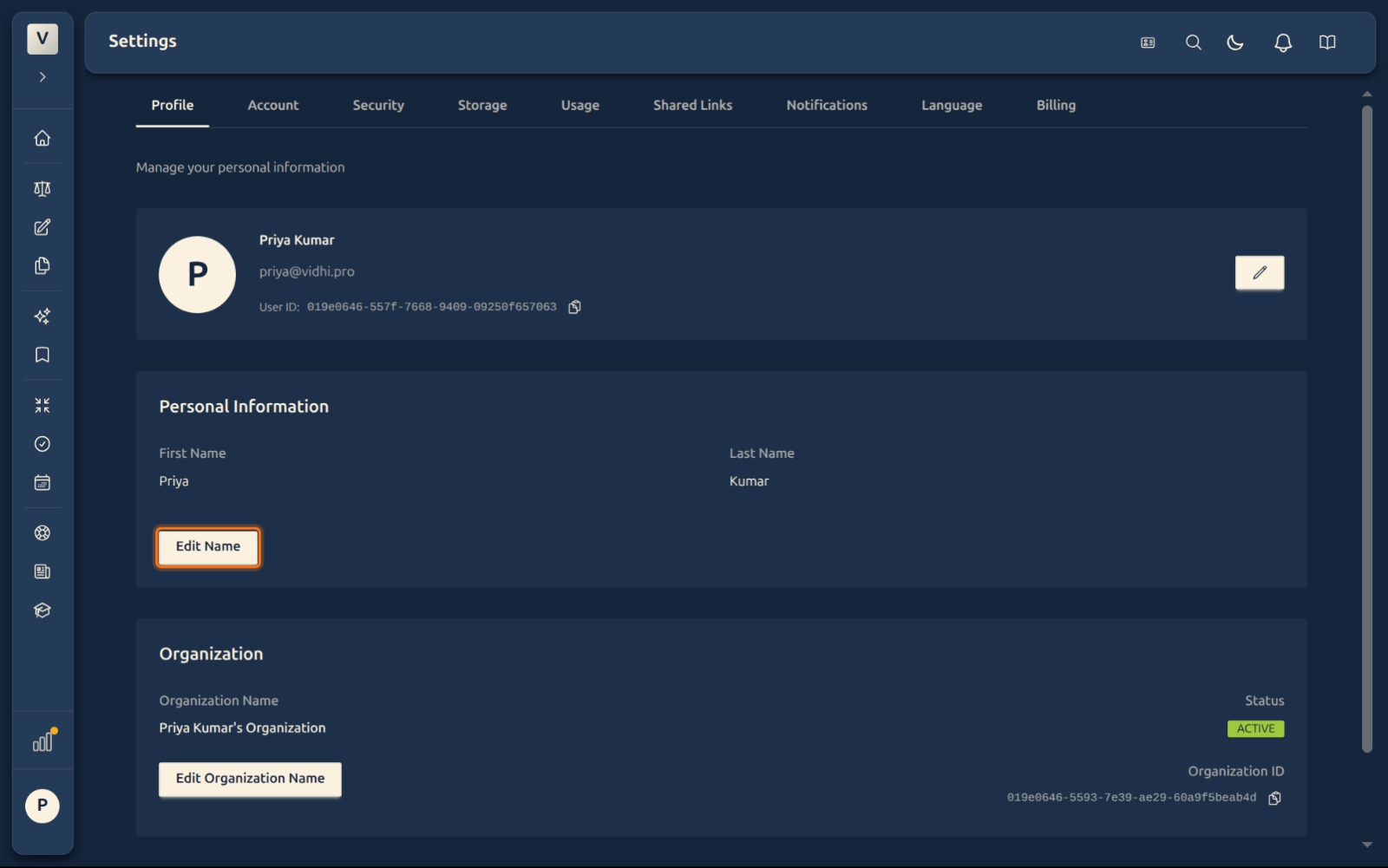Go to Home via house icon
Screen dimensions: 1388x868
click(42, 138)
